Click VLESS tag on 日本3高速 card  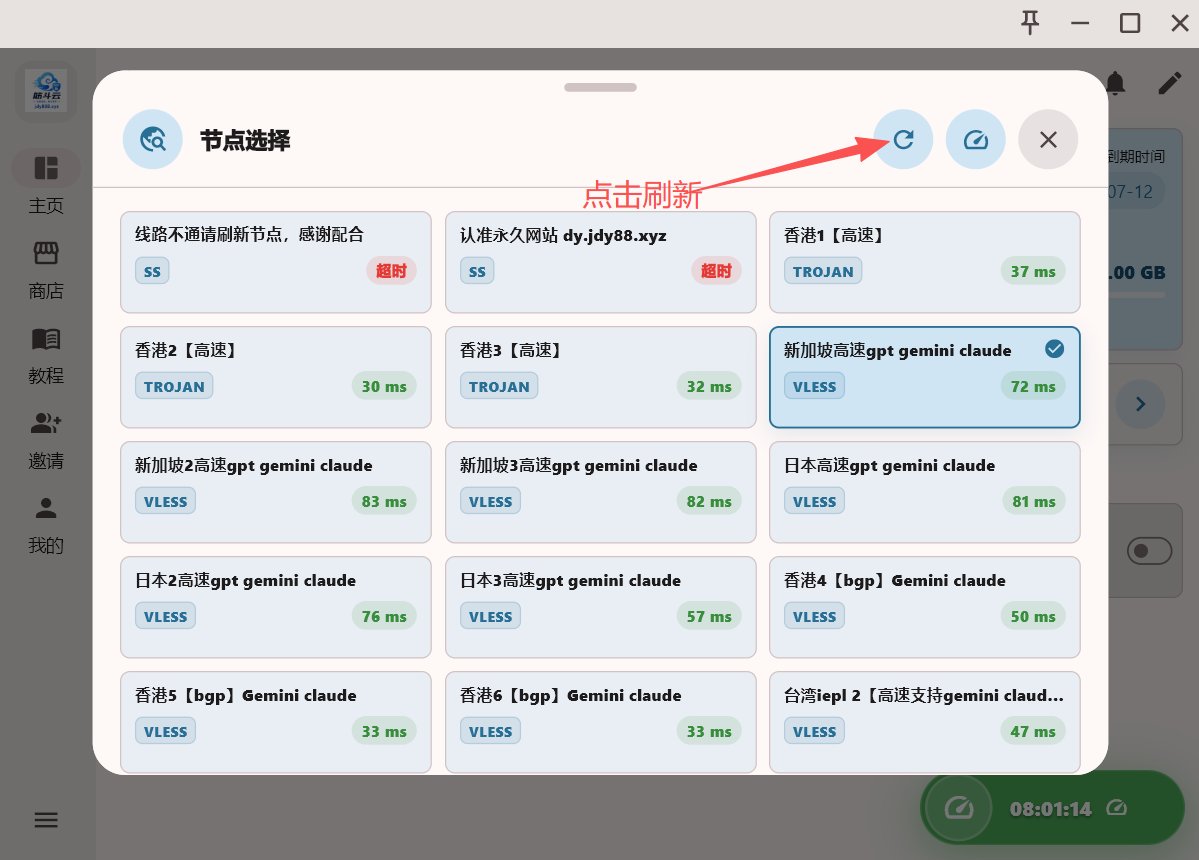coord(490,616)
